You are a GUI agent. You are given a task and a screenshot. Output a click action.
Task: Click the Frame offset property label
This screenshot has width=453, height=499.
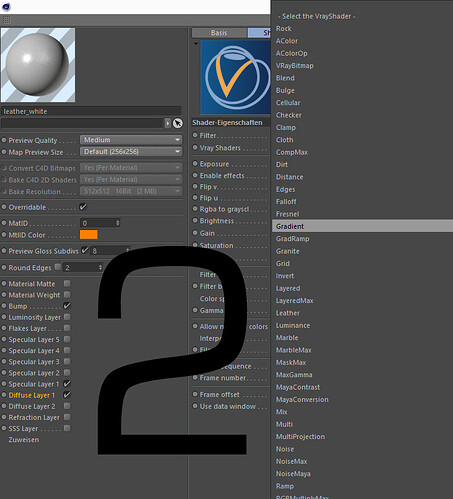point(219,395)
